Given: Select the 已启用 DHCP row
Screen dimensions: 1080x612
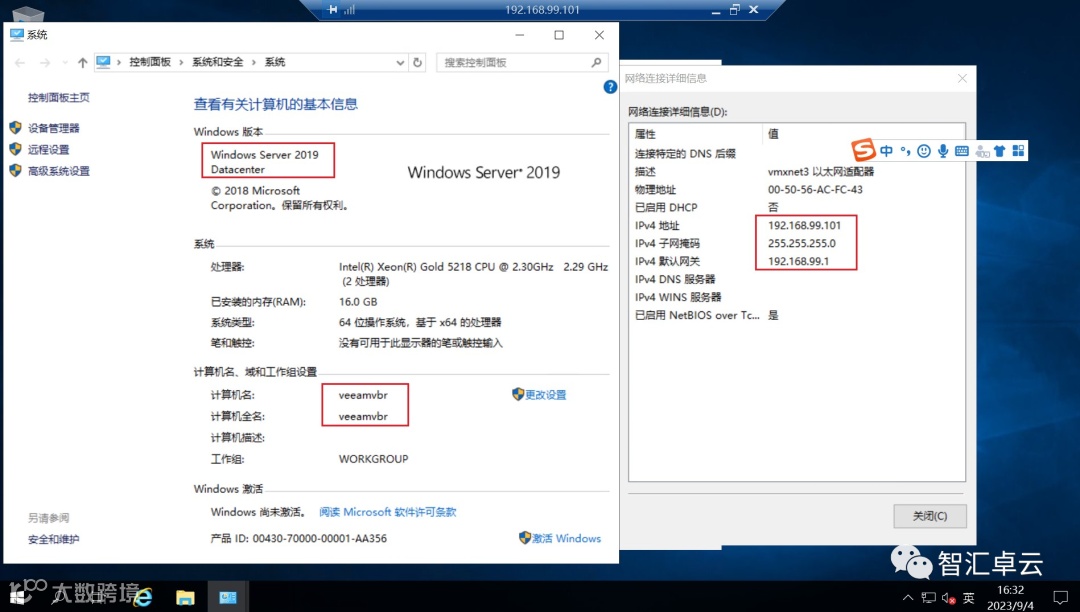Looking at the screenshot, I should coord(797,207).
